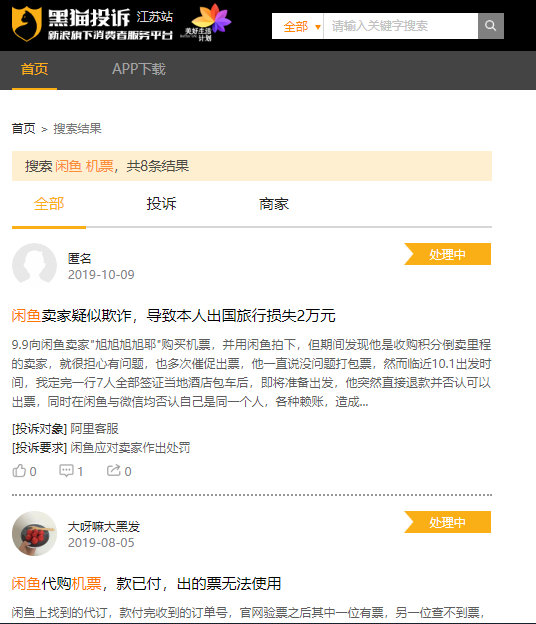This screenshot has height=624, width=536.
Task: Click the magnifier search button
Action: 491,26
